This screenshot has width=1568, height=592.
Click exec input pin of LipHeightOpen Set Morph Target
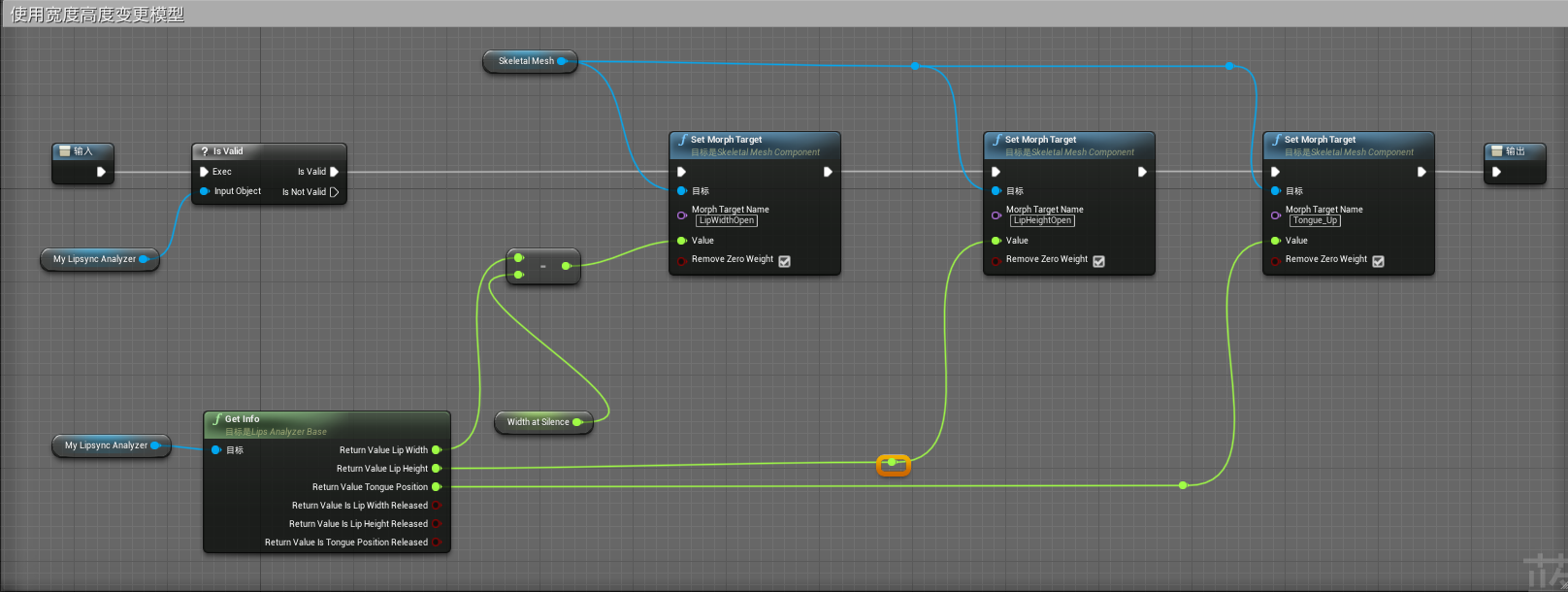996,172
